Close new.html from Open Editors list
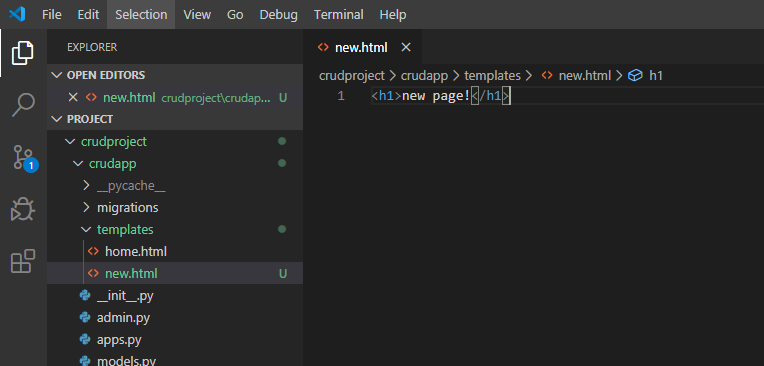The height and width of the screenshot is (366, 764). click(x=73, y=97)
